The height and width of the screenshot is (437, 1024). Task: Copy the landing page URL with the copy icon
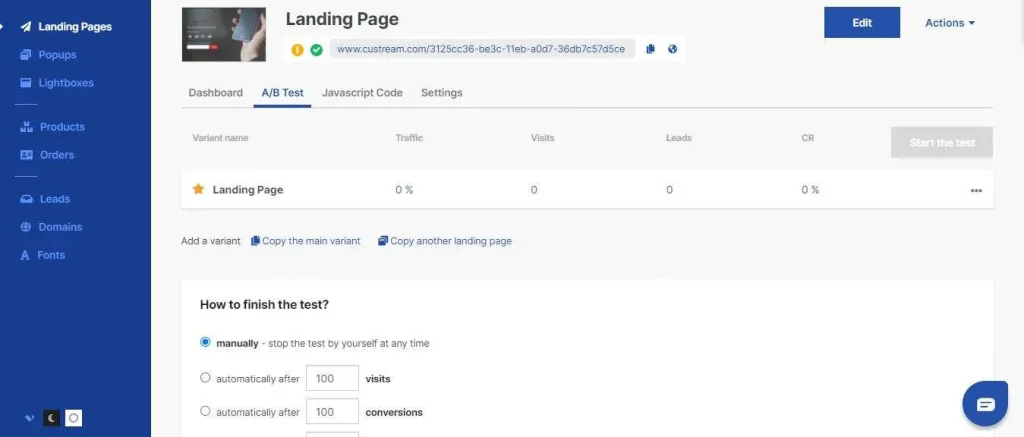650,49
